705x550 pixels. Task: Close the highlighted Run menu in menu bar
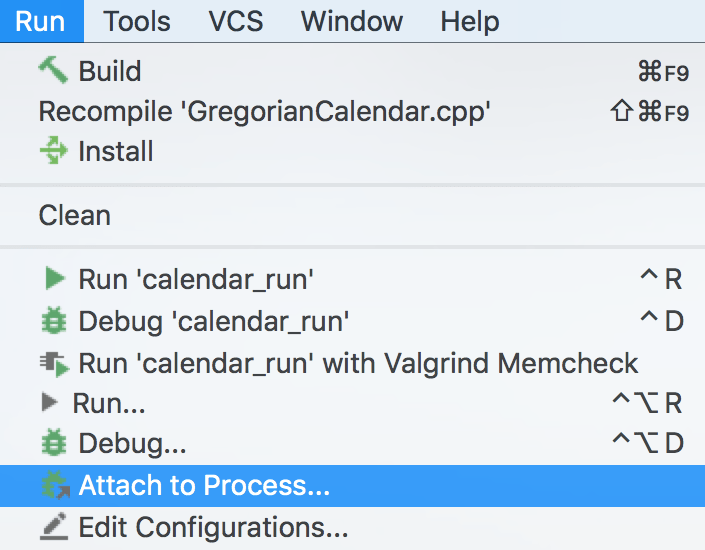[41, 21]
